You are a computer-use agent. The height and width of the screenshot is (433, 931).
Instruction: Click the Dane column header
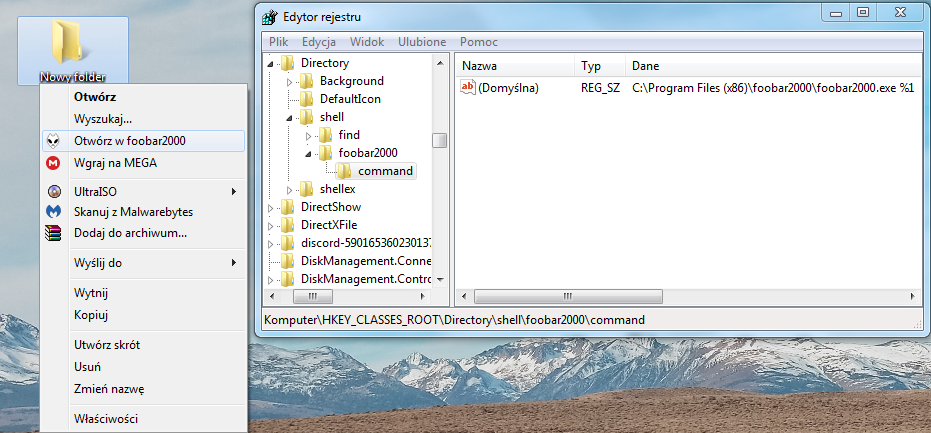(775, 66)
